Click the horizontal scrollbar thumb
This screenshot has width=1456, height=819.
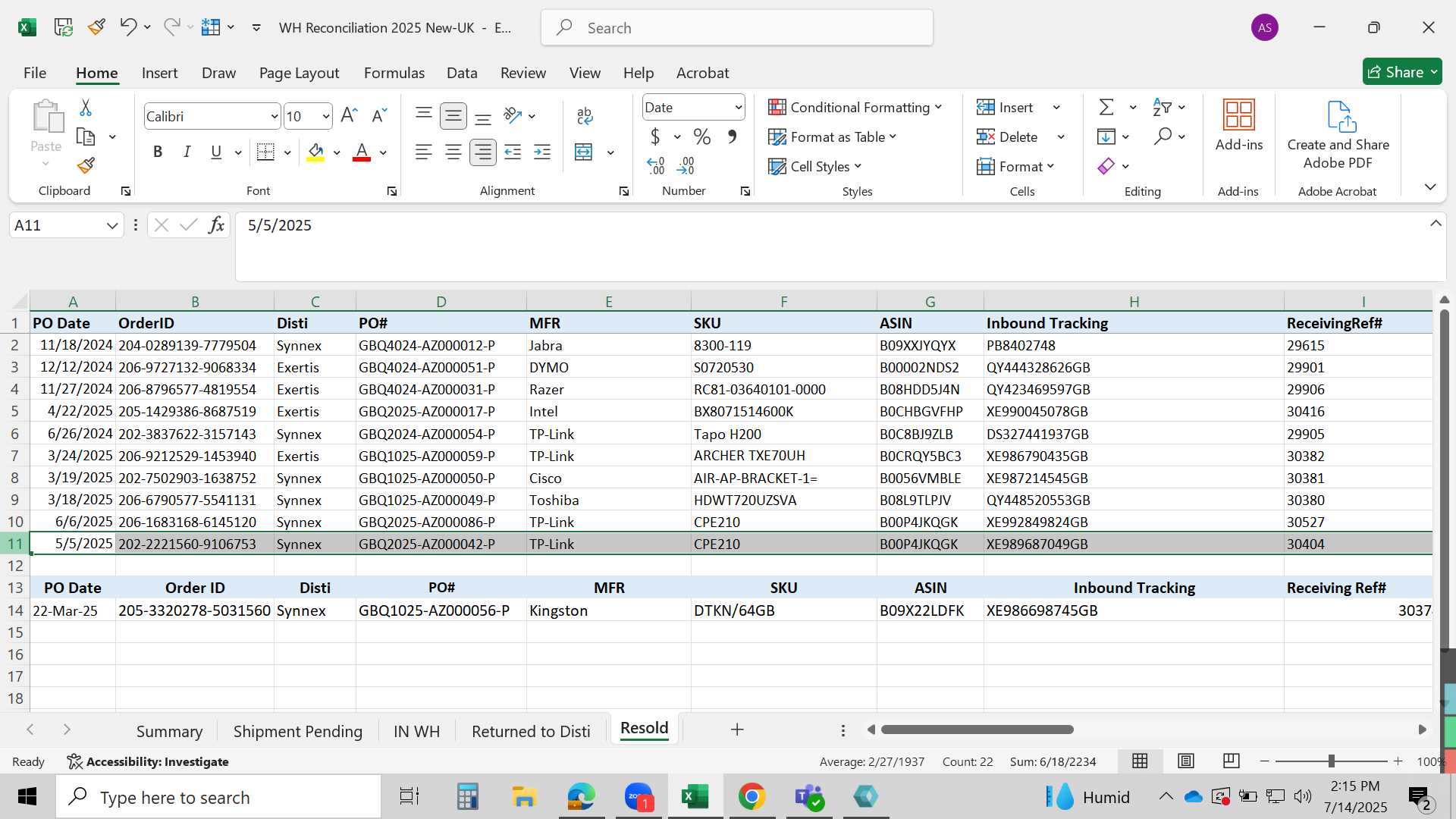coord(977,730)
